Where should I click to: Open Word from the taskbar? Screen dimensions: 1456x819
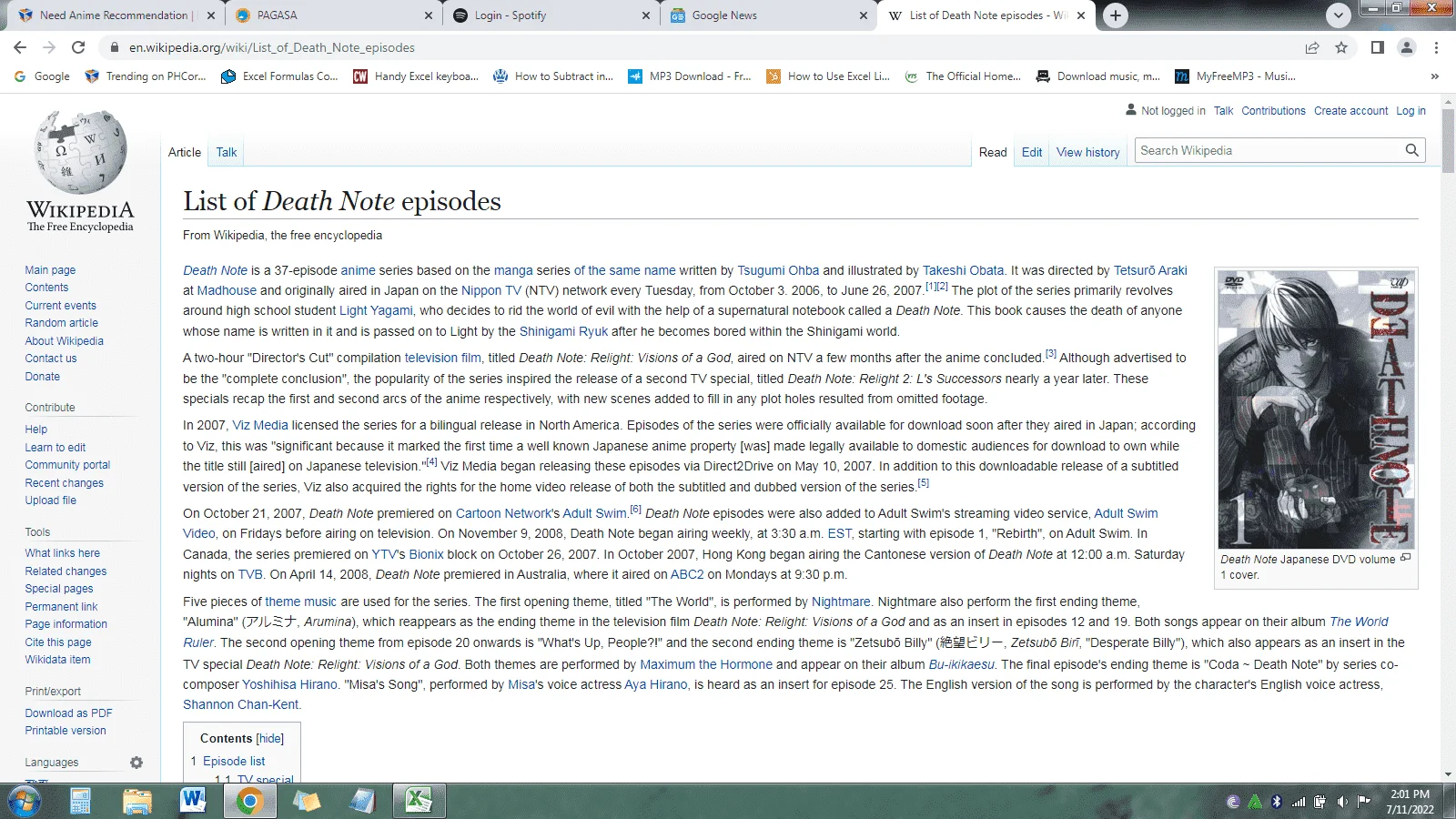point(192,801)
